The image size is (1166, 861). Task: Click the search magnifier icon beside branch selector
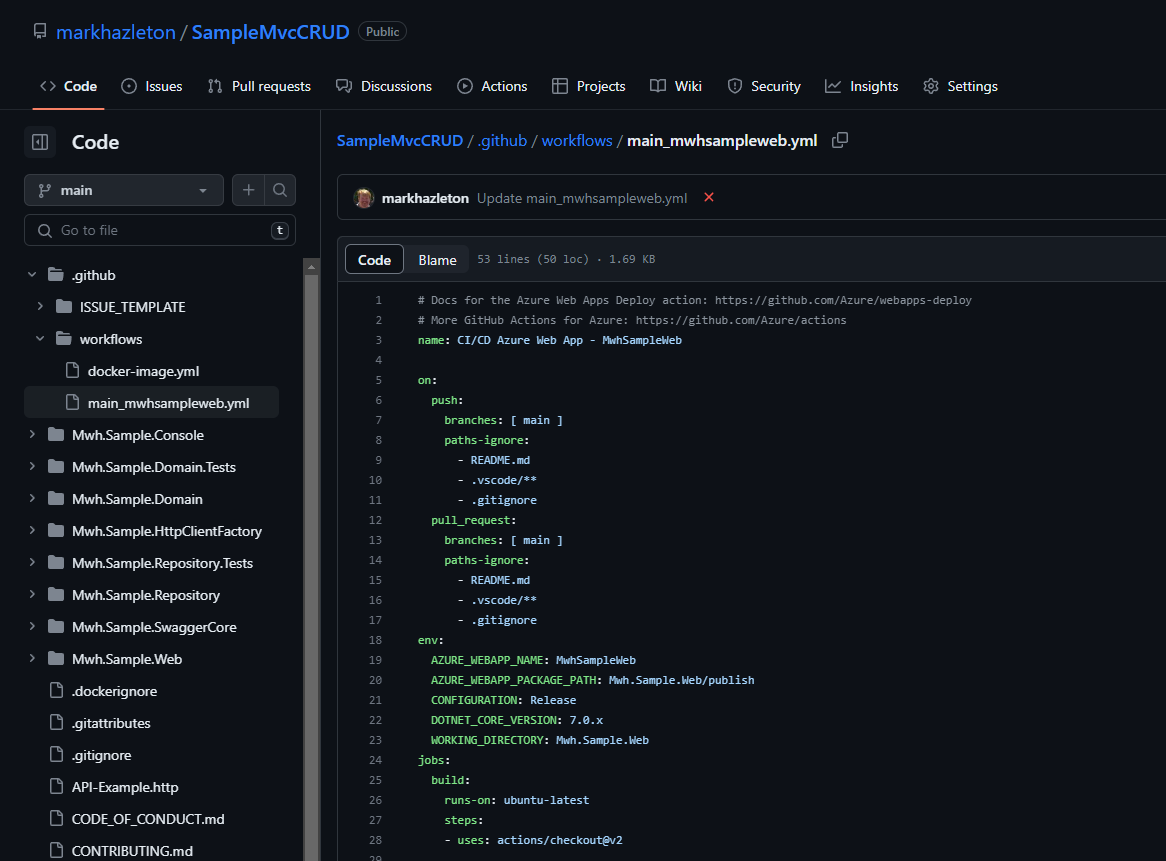(280, 190)
